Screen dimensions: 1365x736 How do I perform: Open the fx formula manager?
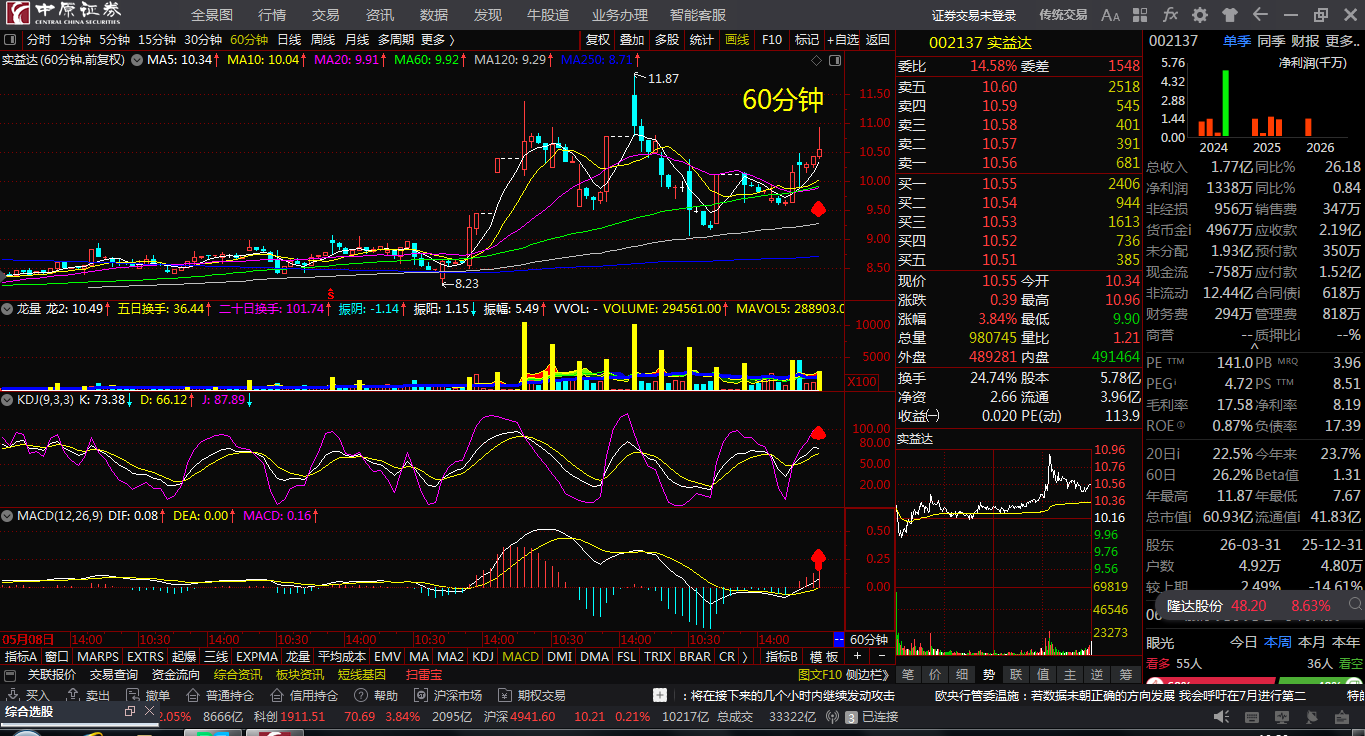tap(1170, 15)
